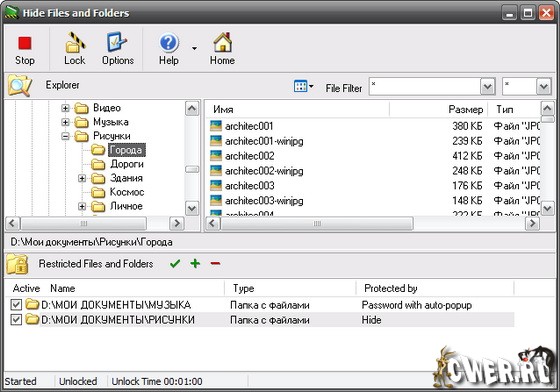Sort files by the Размер column header
The width and height of the screenshot is (560, 392).
pos(465,110)
